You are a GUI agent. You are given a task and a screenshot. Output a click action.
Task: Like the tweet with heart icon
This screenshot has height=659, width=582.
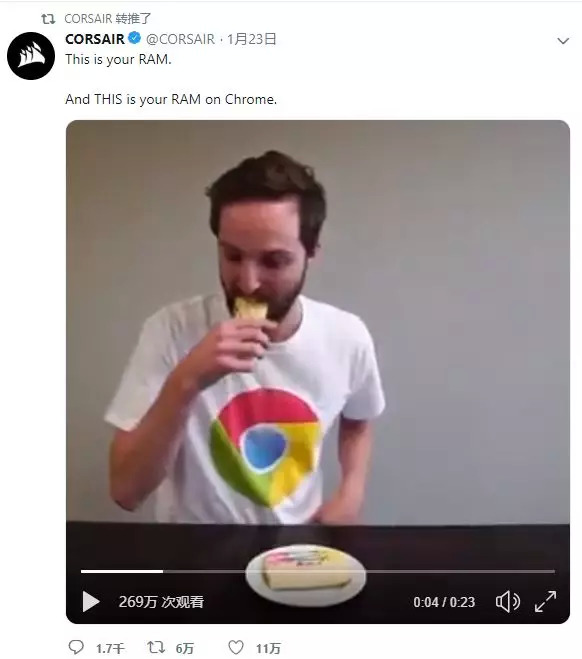pyautogui.click(x=236, y=647)
